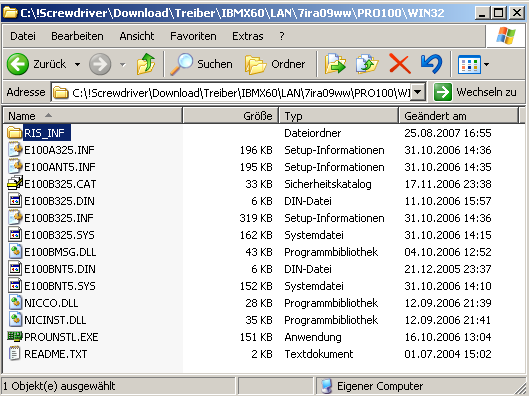Screen dimensions: 529x396
Task: Click the file name E100B325.CAT
Action: (60, 184)
